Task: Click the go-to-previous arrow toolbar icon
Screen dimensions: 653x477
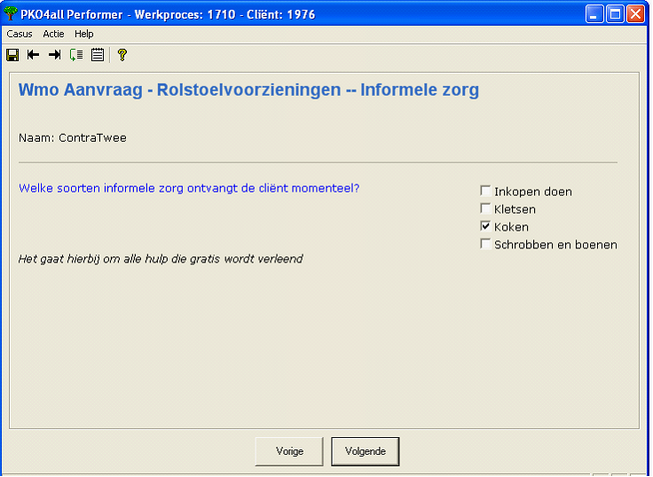Action: pyautogui.click(x=34, y=55)
